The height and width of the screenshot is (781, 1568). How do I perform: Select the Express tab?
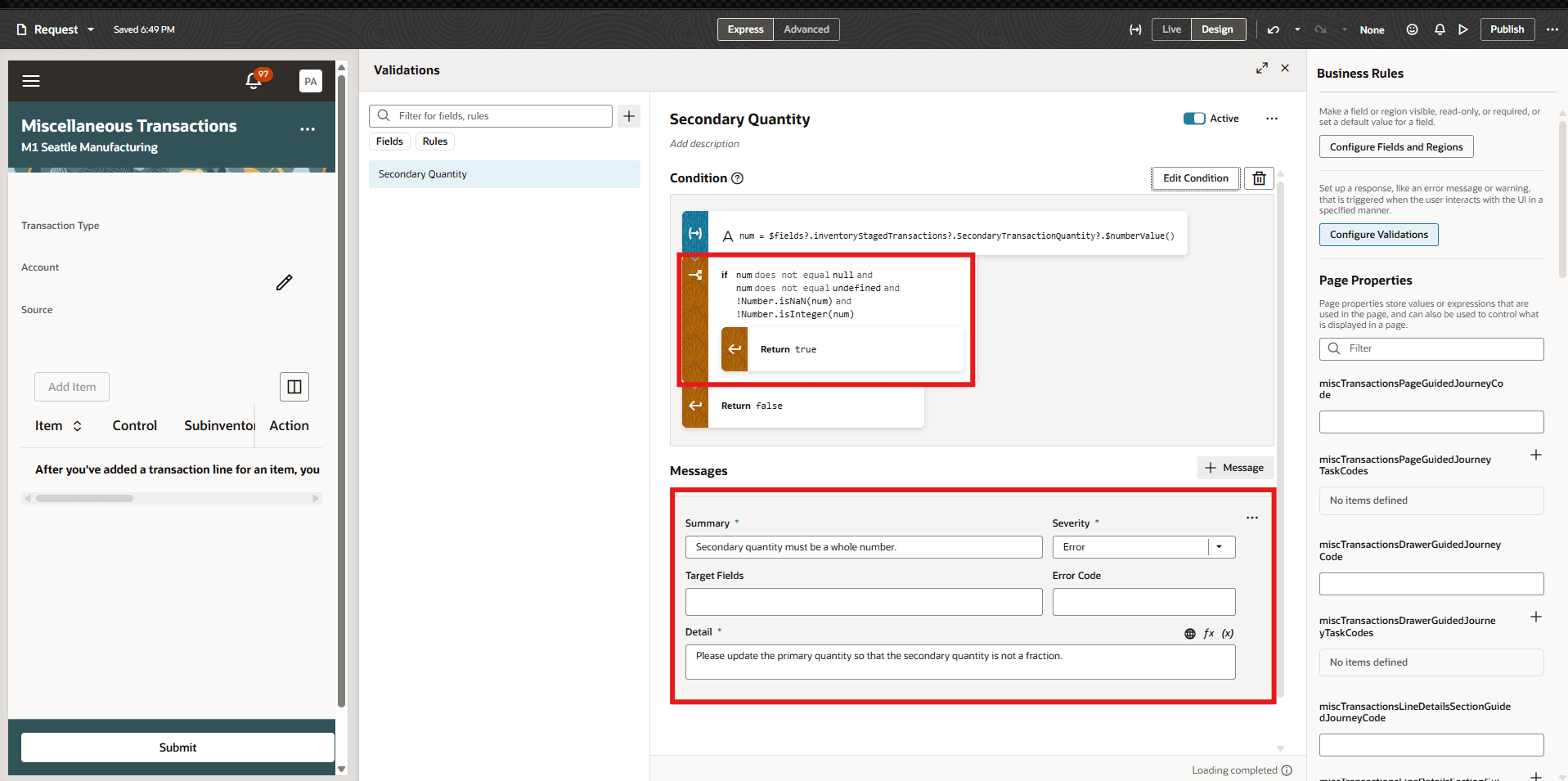(745, 29)
